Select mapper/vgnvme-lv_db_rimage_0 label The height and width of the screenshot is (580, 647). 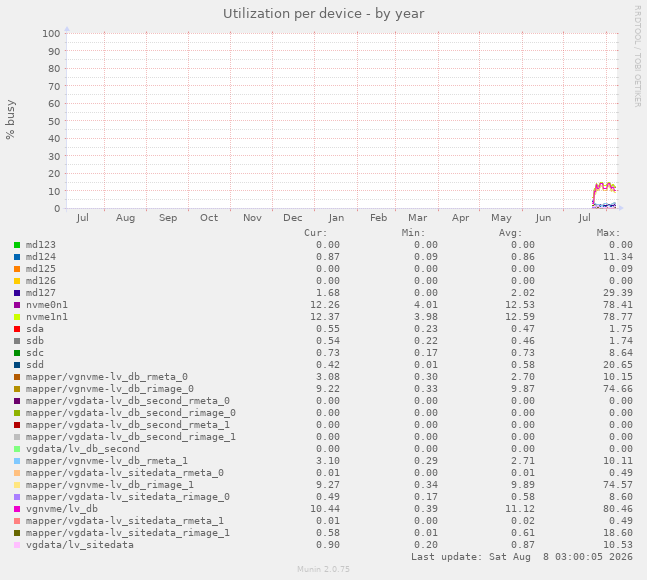(x=110, y=389)
